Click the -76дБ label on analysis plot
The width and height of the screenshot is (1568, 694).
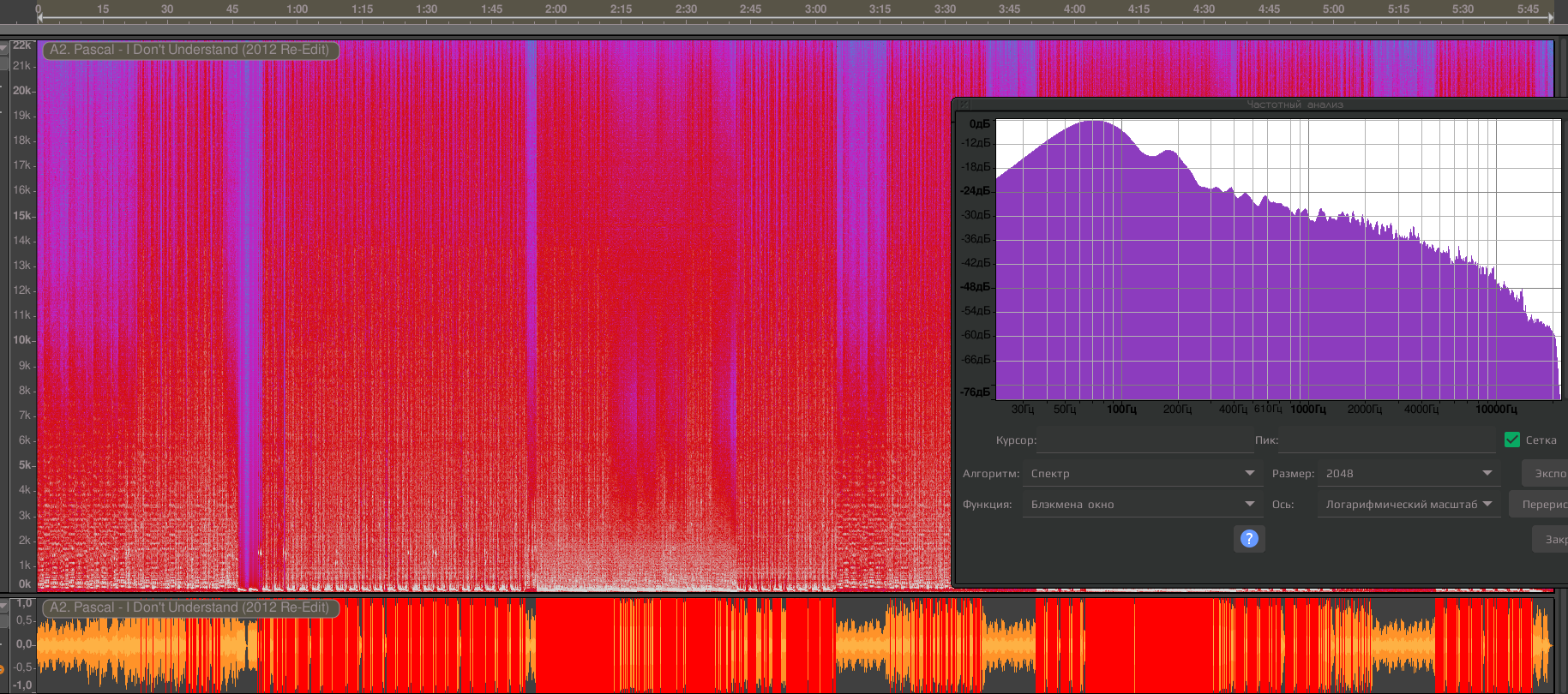976,392
